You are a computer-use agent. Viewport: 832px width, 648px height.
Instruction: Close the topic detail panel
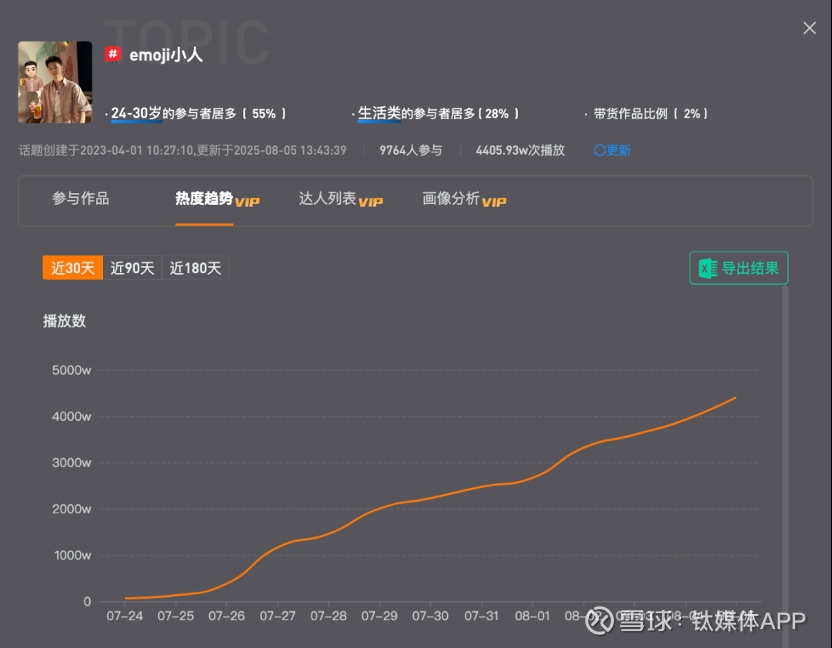(x=809, y=28)
